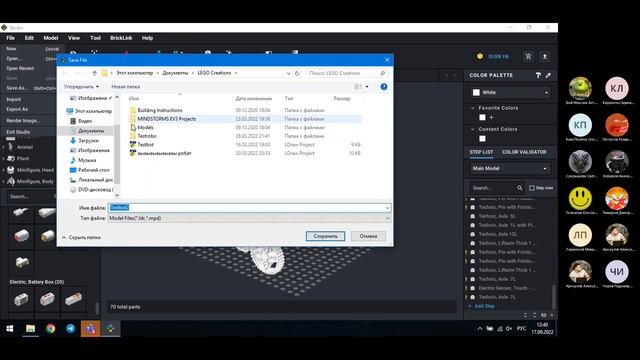Click the magnifier icon in step list search
Image resolution: width=640 pixels, height=360 pixels.
(x=520, y=188)
